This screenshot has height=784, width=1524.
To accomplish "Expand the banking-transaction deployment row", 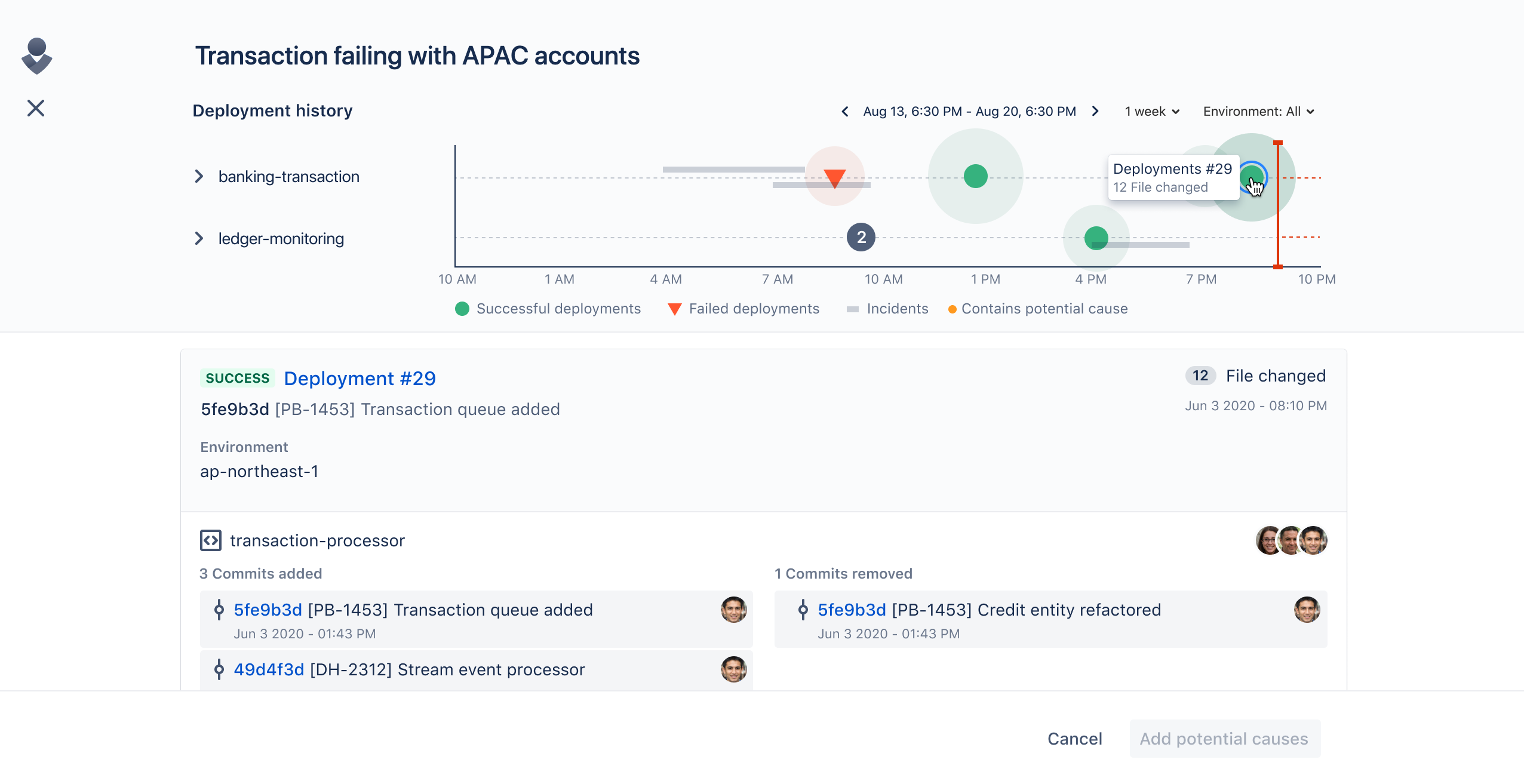I will click(199, 176).
